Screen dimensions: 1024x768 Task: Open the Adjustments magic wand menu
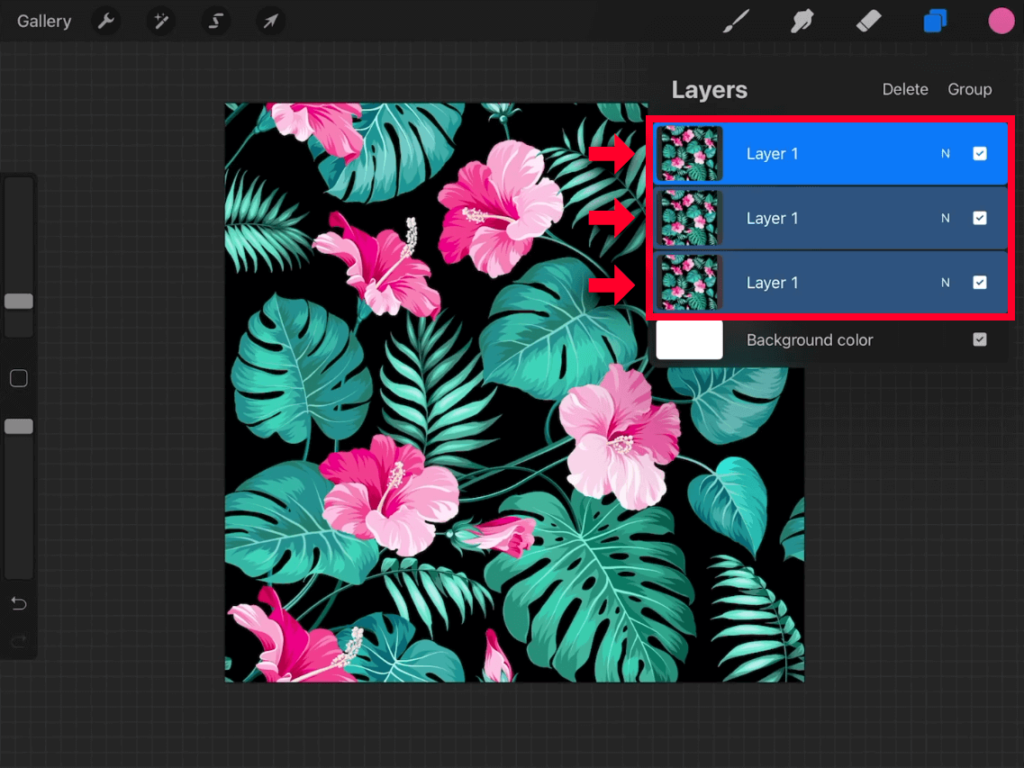(x=160, y=20)
